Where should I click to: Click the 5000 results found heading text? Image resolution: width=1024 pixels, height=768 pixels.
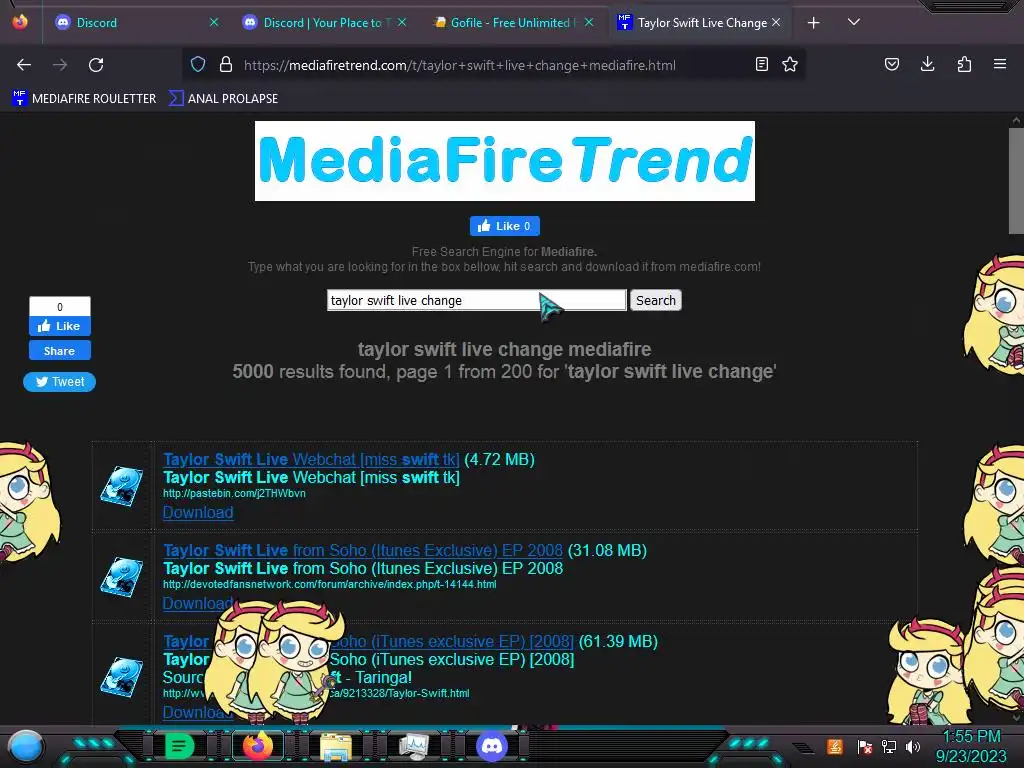point(504,372)
